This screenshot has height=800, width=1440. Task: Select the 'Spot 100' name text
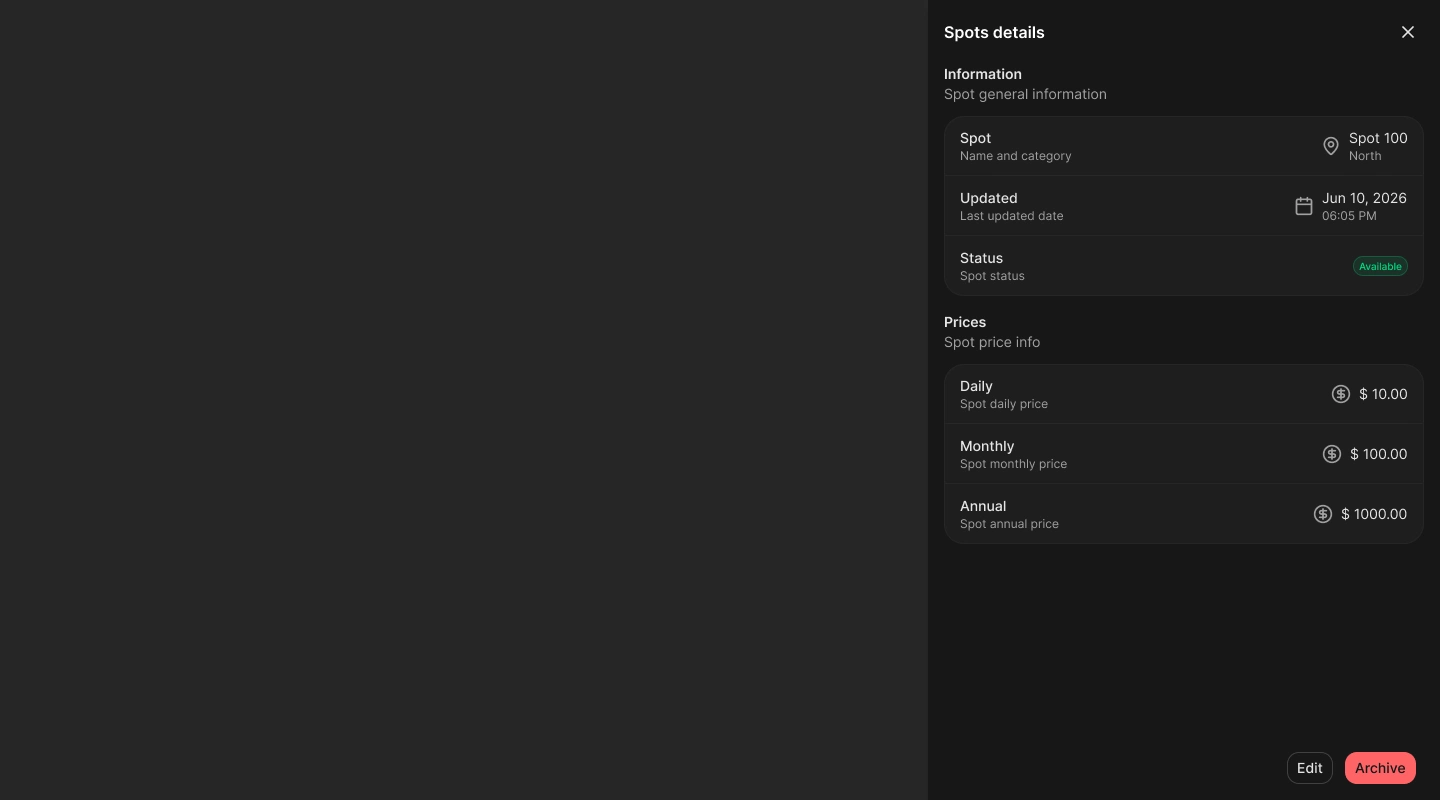click(x=1378, y=138)
